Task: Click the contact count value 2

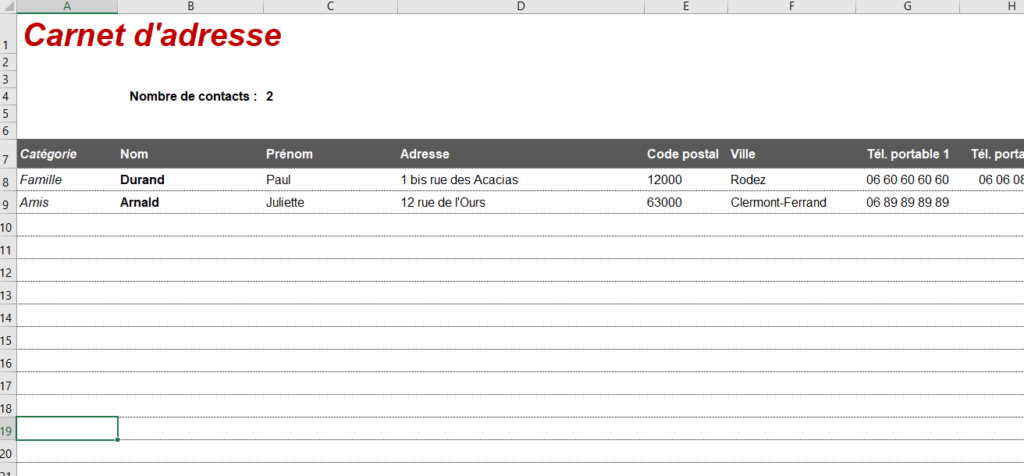Action: coord(270,97)
